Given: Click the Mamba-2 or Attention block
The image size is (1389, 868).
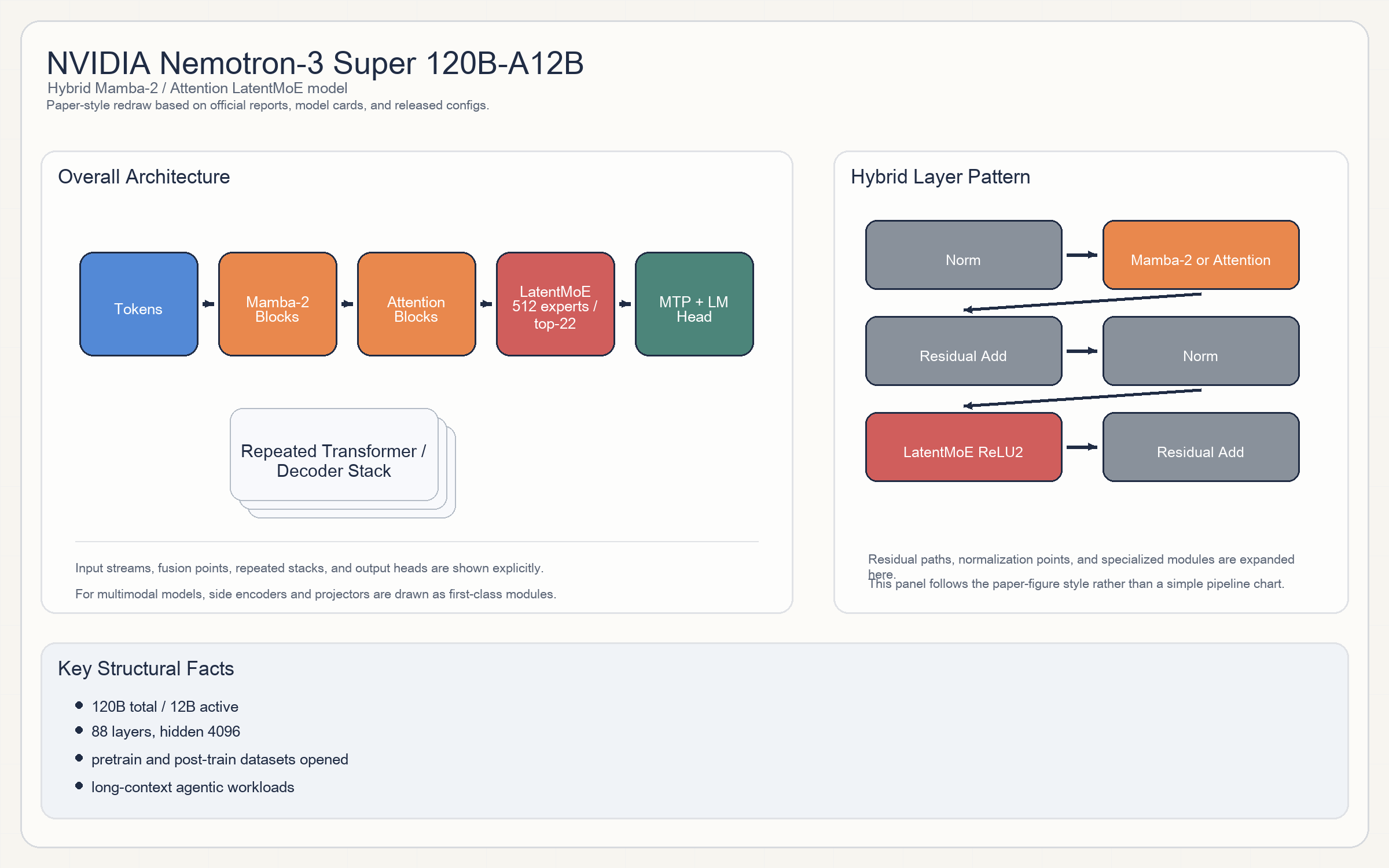Looking at the screenshot, I should 1200,255.
